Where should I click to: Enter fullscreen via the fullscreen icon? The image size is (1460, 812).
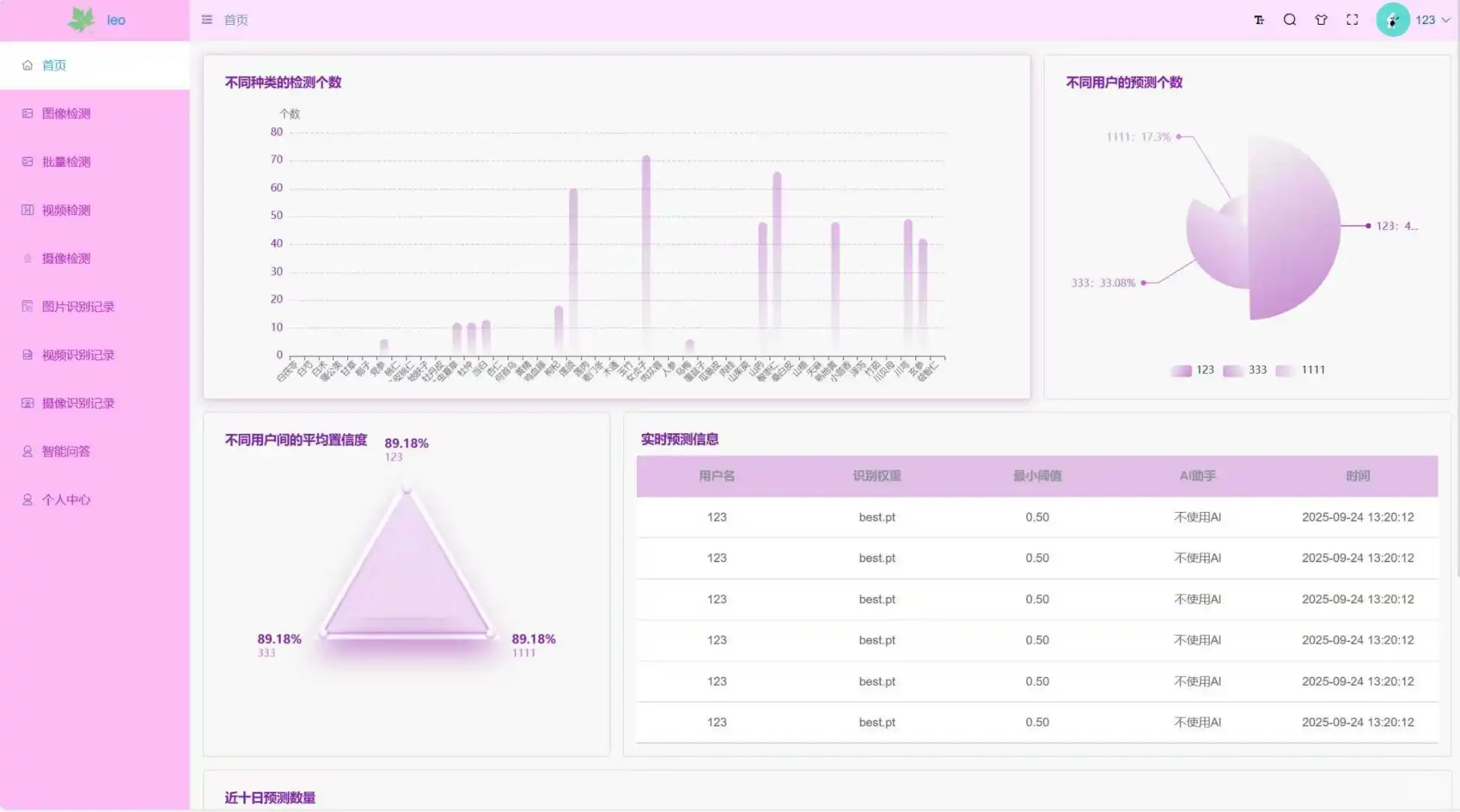(1352, 20)
